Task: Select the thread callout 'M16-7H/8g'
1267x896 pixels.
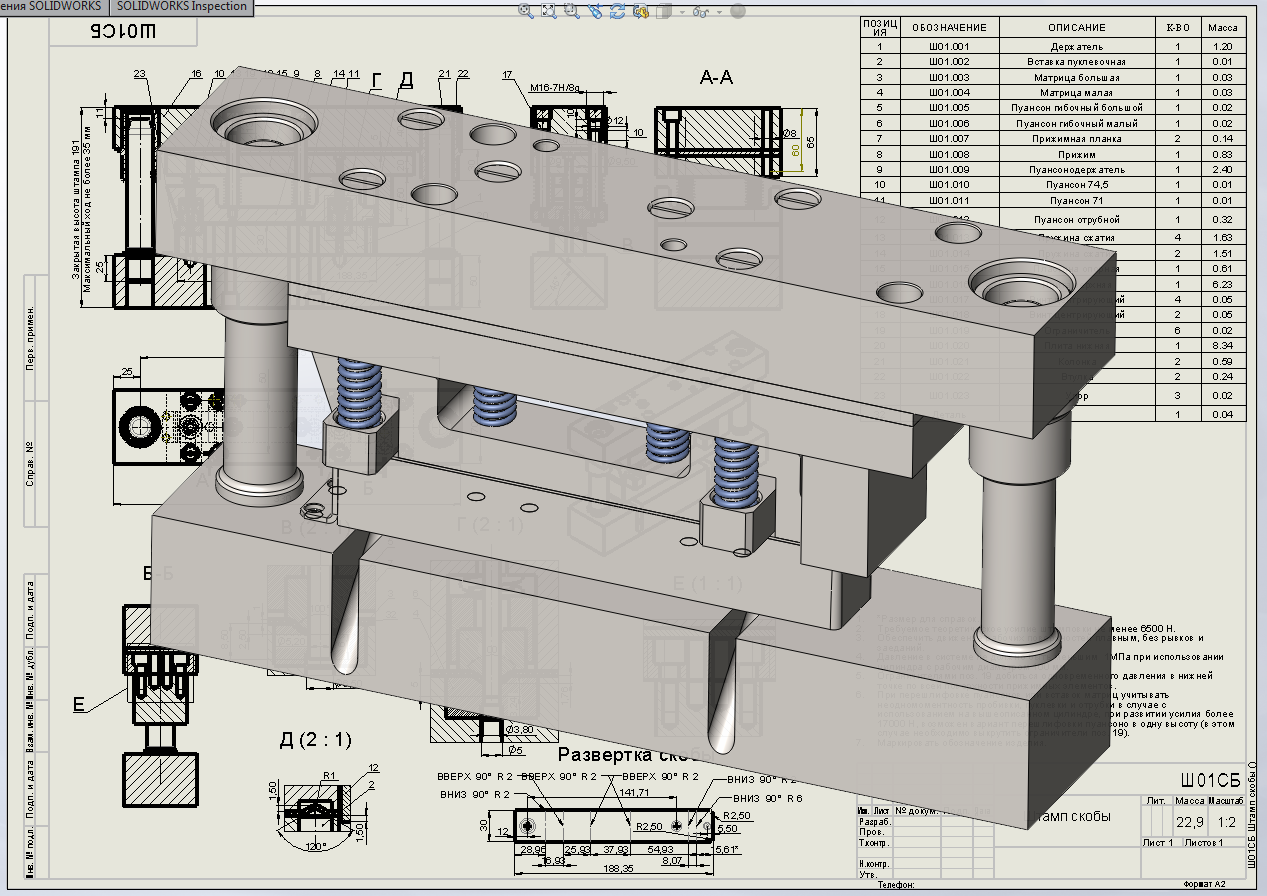Action: (x=554, y=88)
